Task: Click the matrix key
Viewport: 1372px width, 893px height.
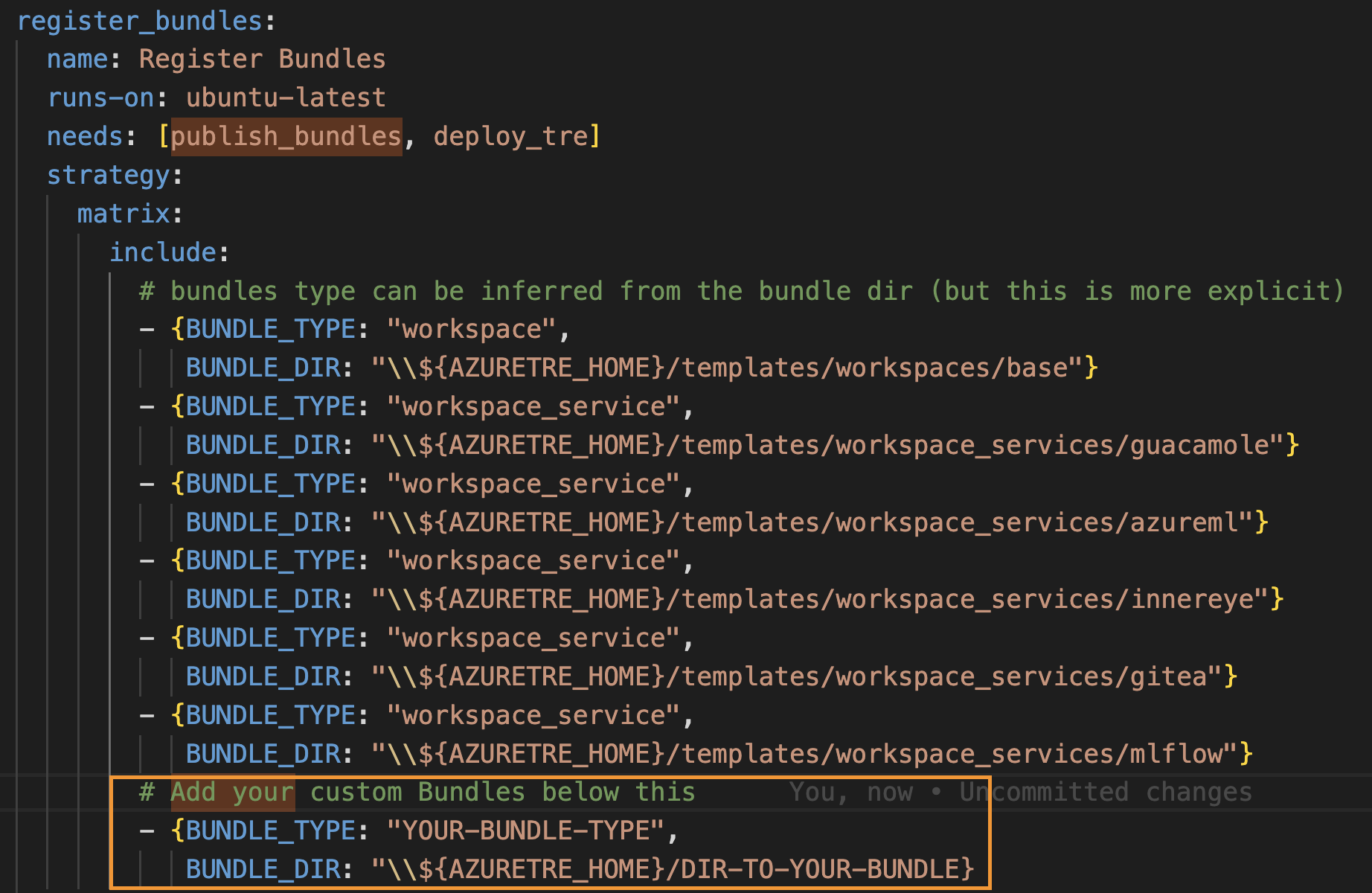Action: (x=124, y=213)
